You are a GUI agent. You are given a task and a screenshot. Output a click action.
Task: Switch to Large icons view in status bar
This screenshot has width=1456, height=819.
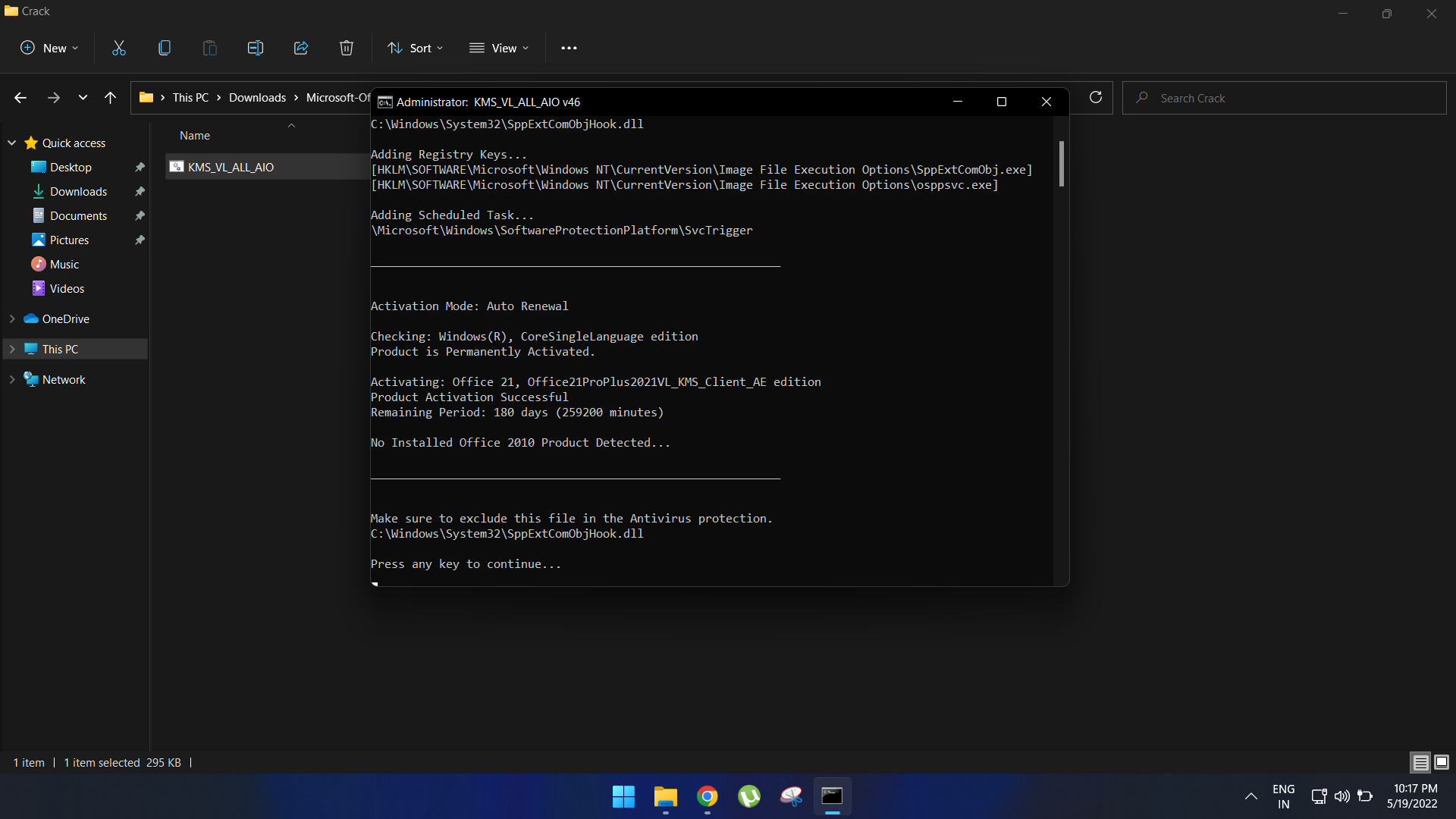[1442, 762]
